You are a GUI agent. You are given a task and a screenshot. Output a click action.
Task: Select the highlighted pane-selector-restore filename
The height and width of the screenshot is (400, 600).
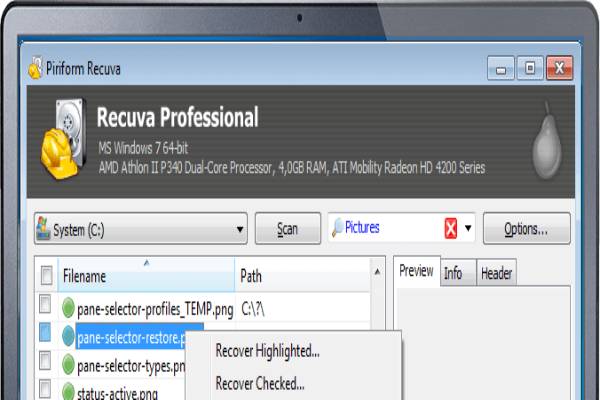pos(131,338)
